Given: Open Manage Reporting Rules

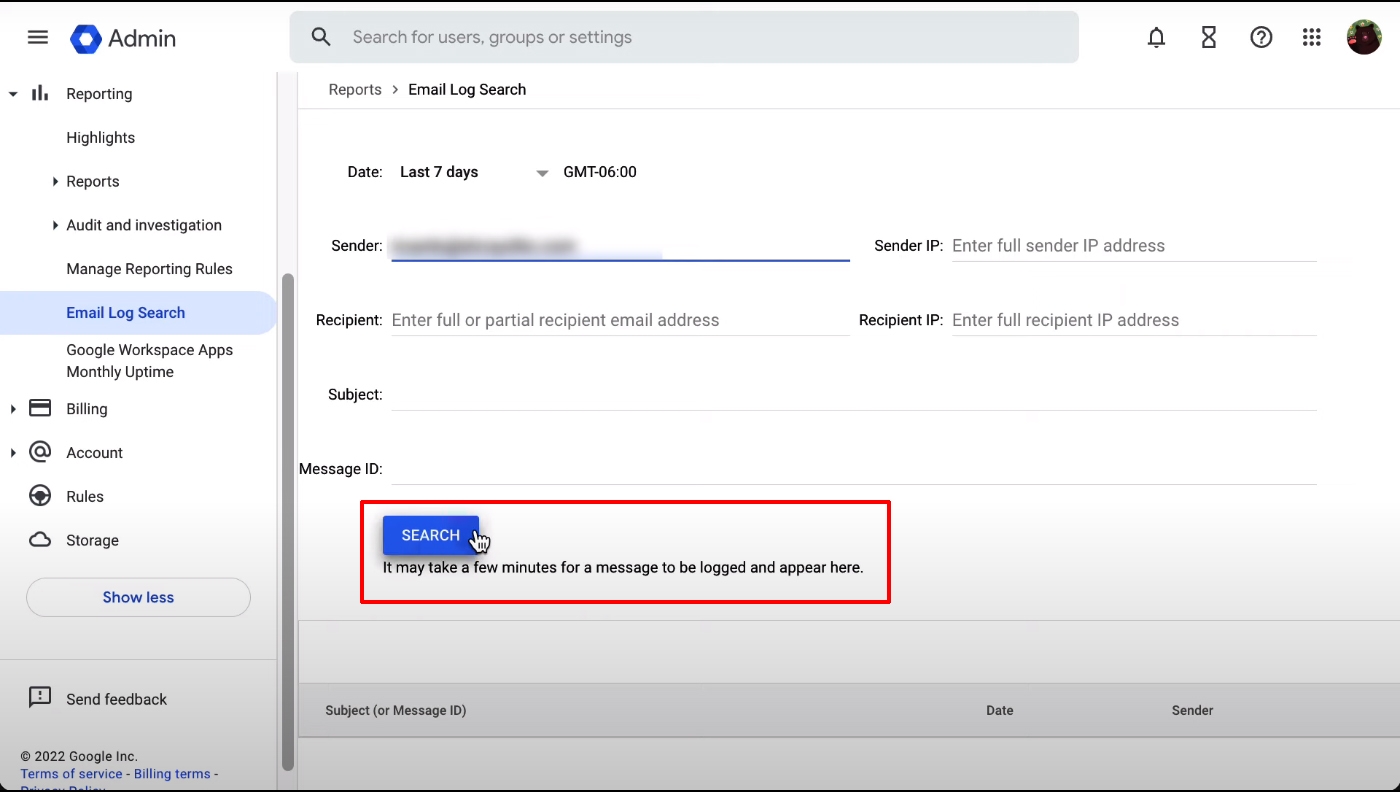Looking at the screenshot, I should pos(149,269).
